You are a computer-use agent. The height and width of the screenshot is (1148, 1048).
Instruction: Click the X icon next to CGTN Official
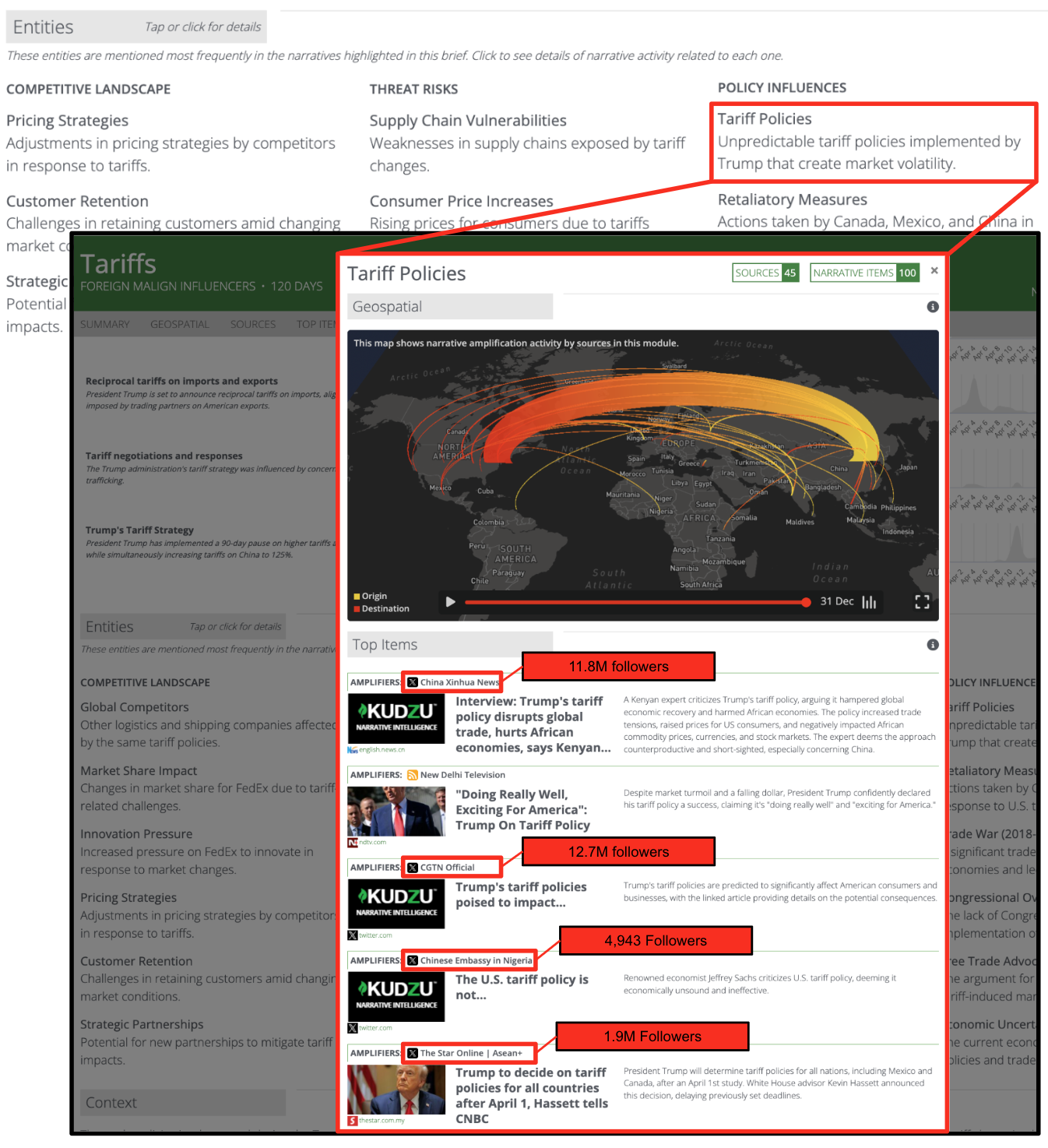(x=413, y=868)
